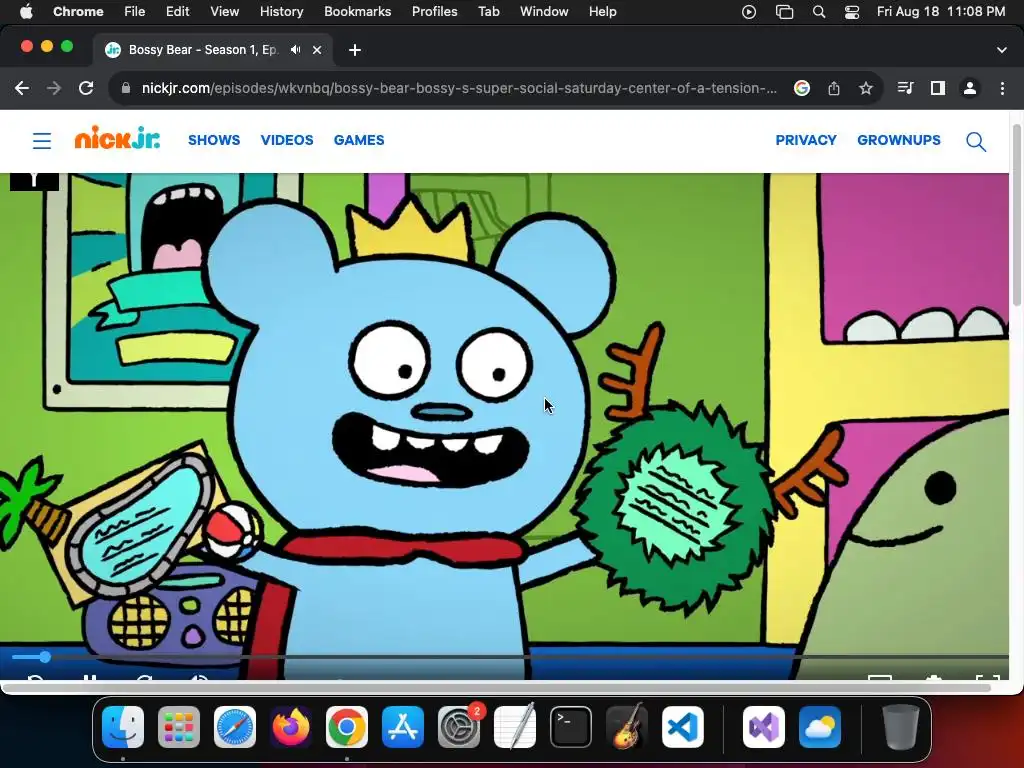Click the Nick Jr. logo
Screen dimensions: 1024x768
(117, 138)
